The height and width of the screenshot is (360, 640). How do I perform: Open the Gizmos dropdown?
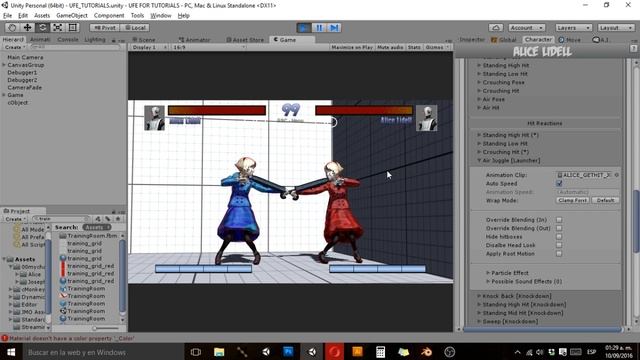click(437, 47)
